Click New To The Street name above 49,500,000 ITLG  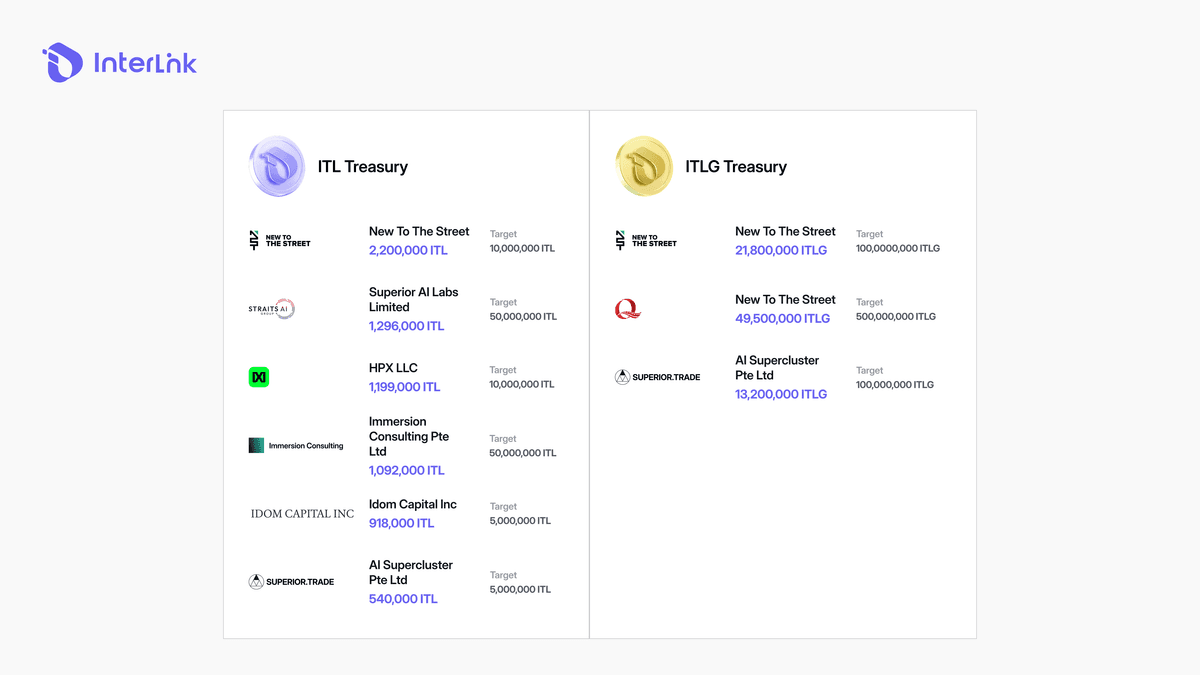[x=785, y=299]
